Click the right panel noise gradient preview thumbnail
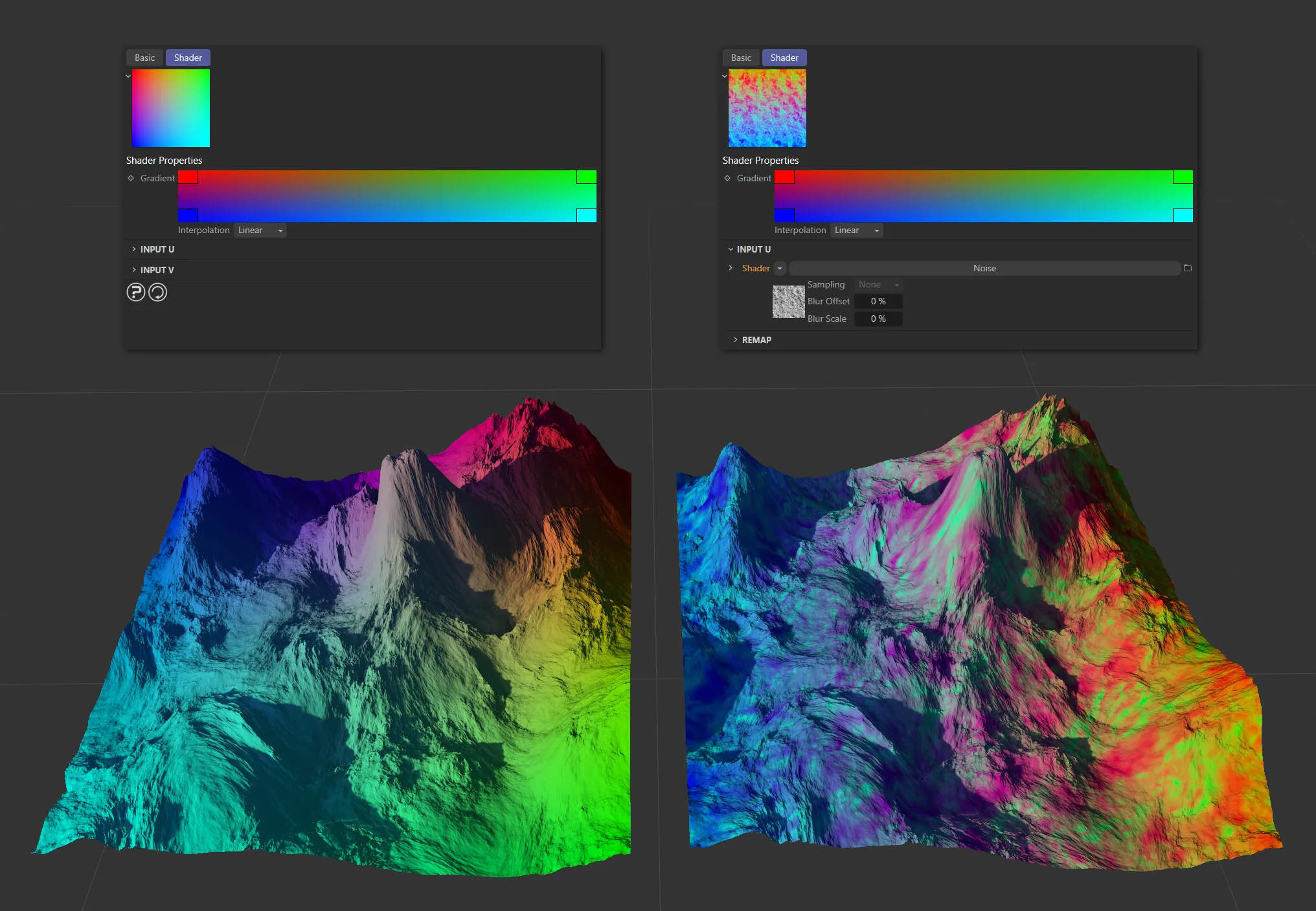 (766, 108)
